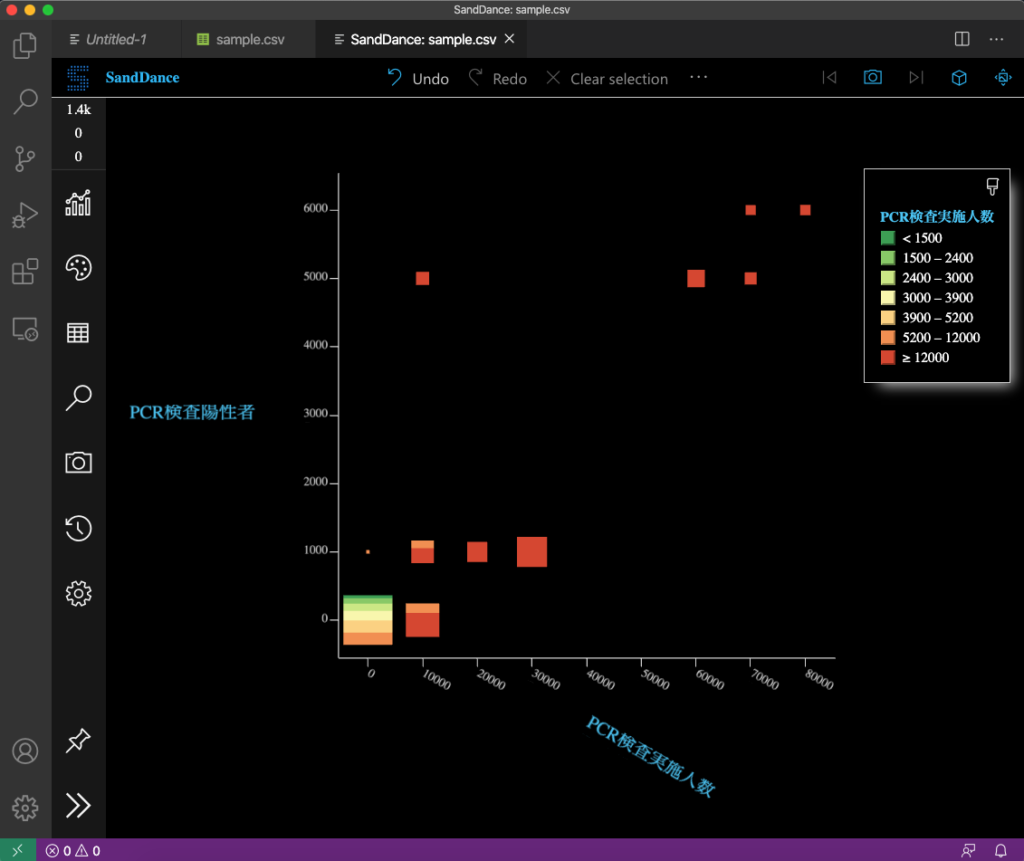
Task: Click the Undo button
Action: [x=418, y=78]
